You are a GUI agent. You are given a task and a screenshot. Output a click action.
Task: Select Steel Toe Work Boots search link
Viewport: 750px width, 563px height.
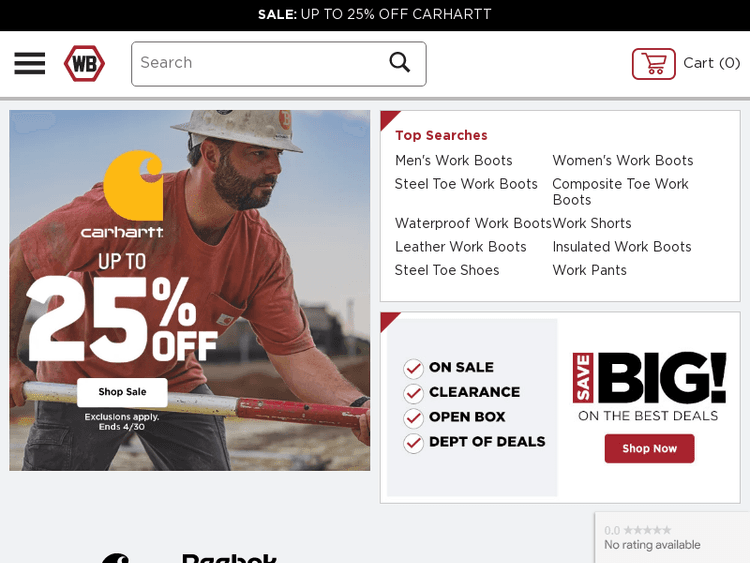coord(466,184)
